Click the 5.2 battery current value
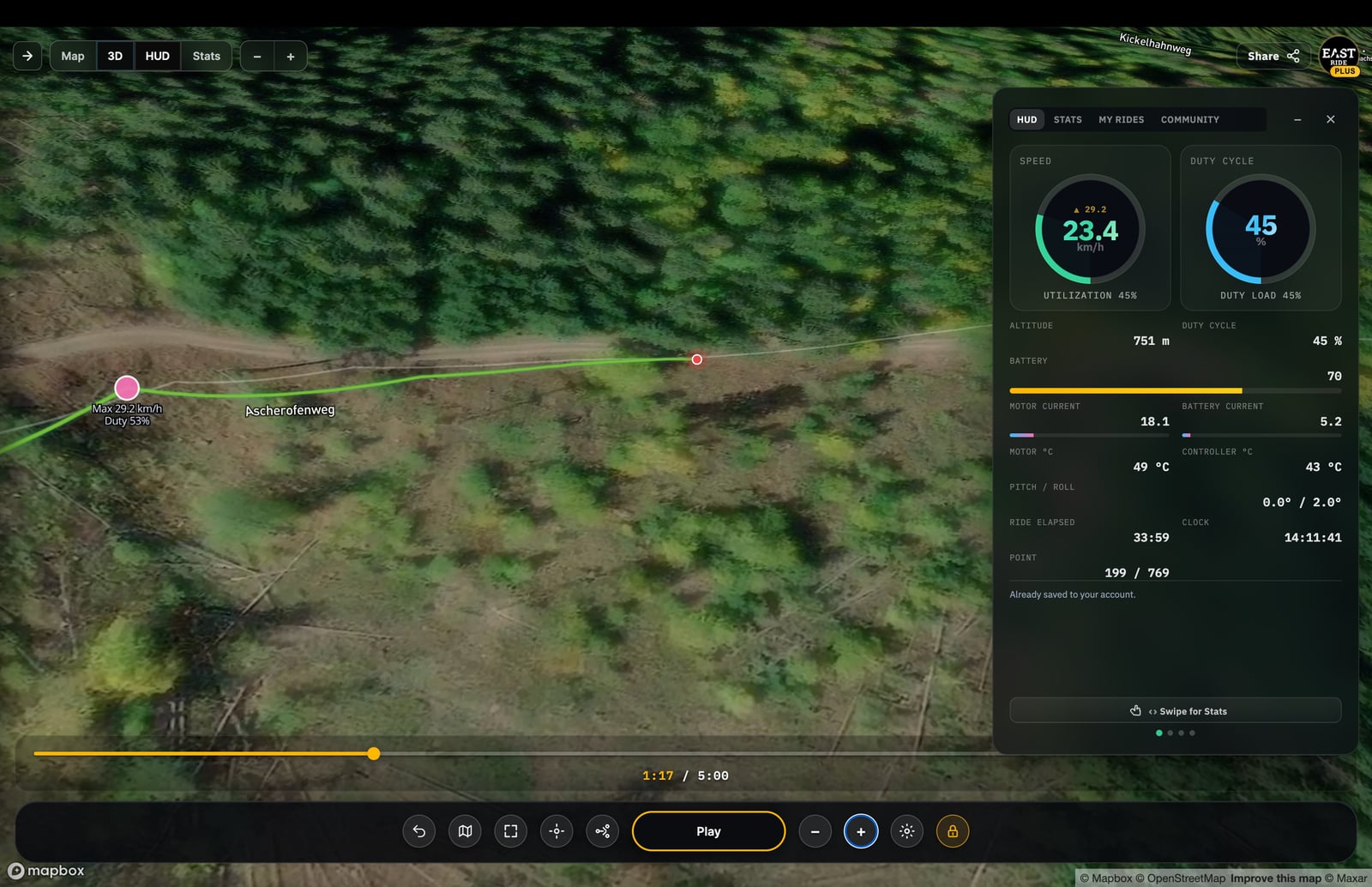The image size is (1372, 887). [x=1330, y=421]
